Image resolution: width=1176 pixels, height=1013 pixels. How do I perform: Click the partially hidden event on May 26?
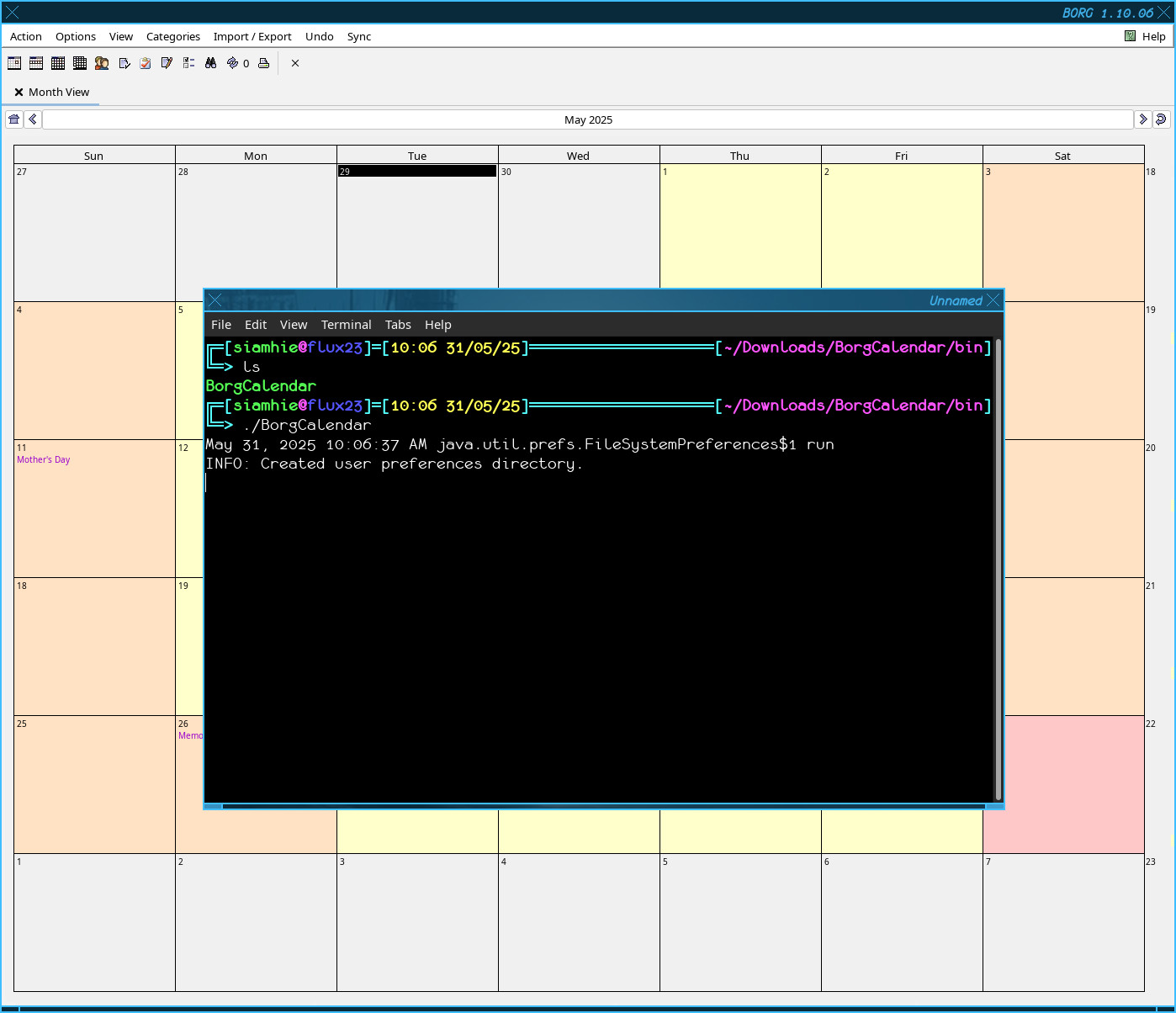(x=190, y=736)
